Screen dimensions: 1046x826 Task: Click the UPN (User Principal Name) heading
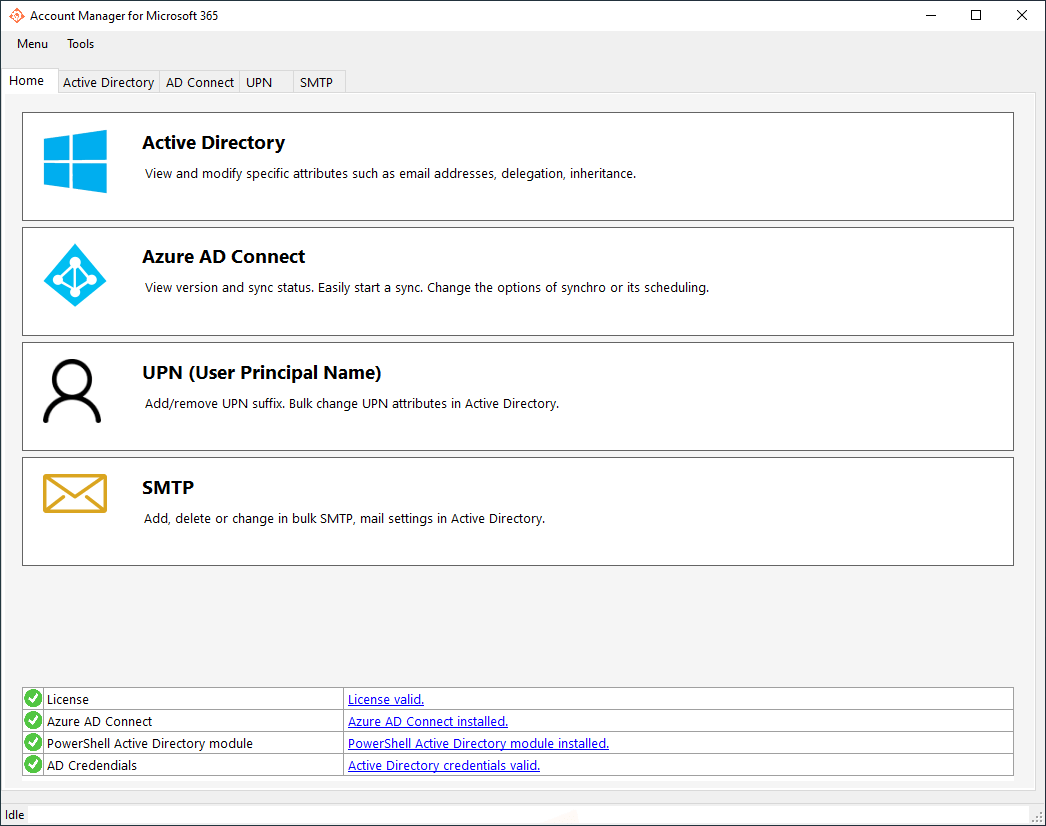[x=262, y=373]
